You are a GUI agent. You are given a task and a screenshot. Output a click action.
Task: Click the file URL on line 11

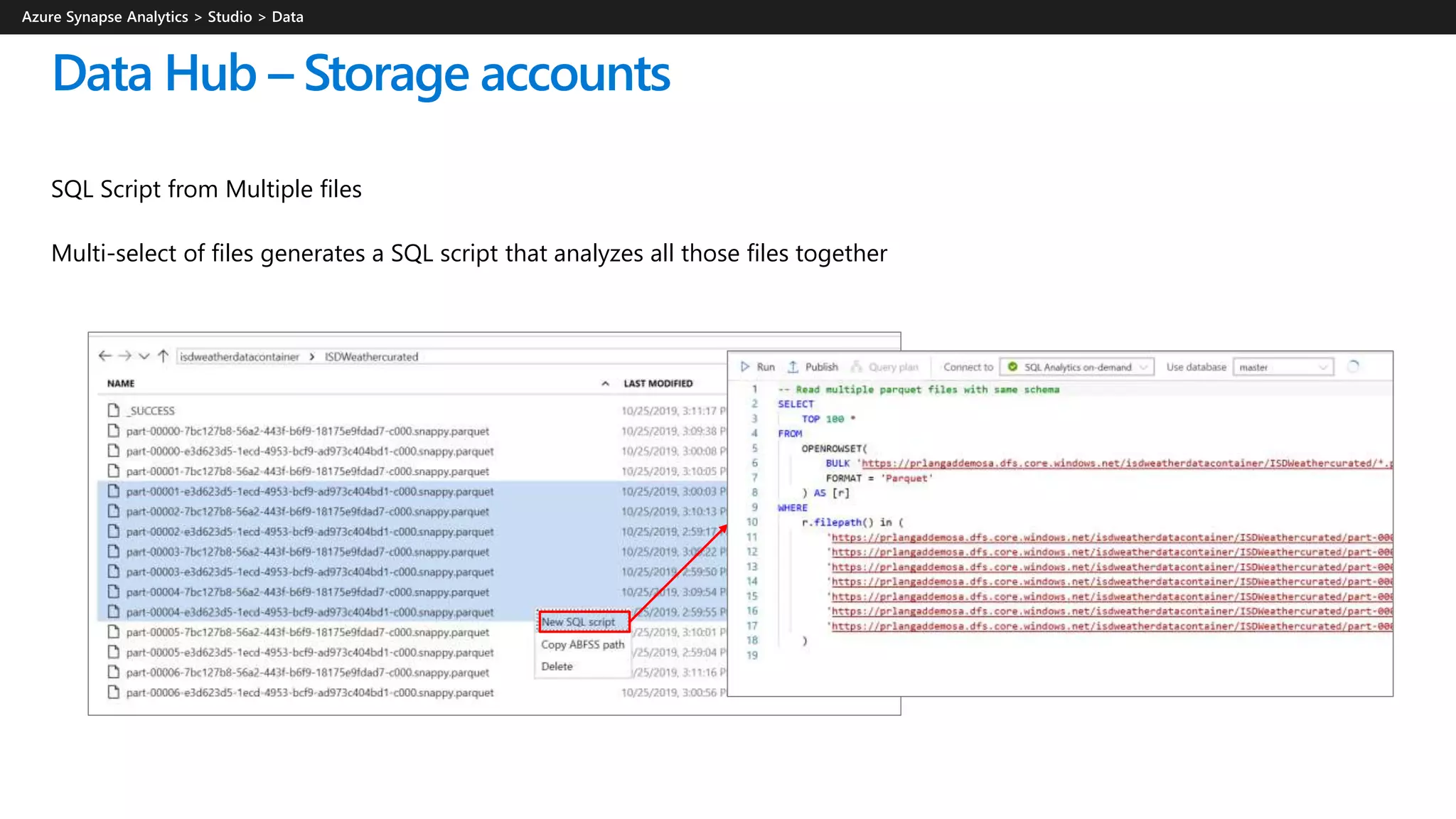[1112, 537]
